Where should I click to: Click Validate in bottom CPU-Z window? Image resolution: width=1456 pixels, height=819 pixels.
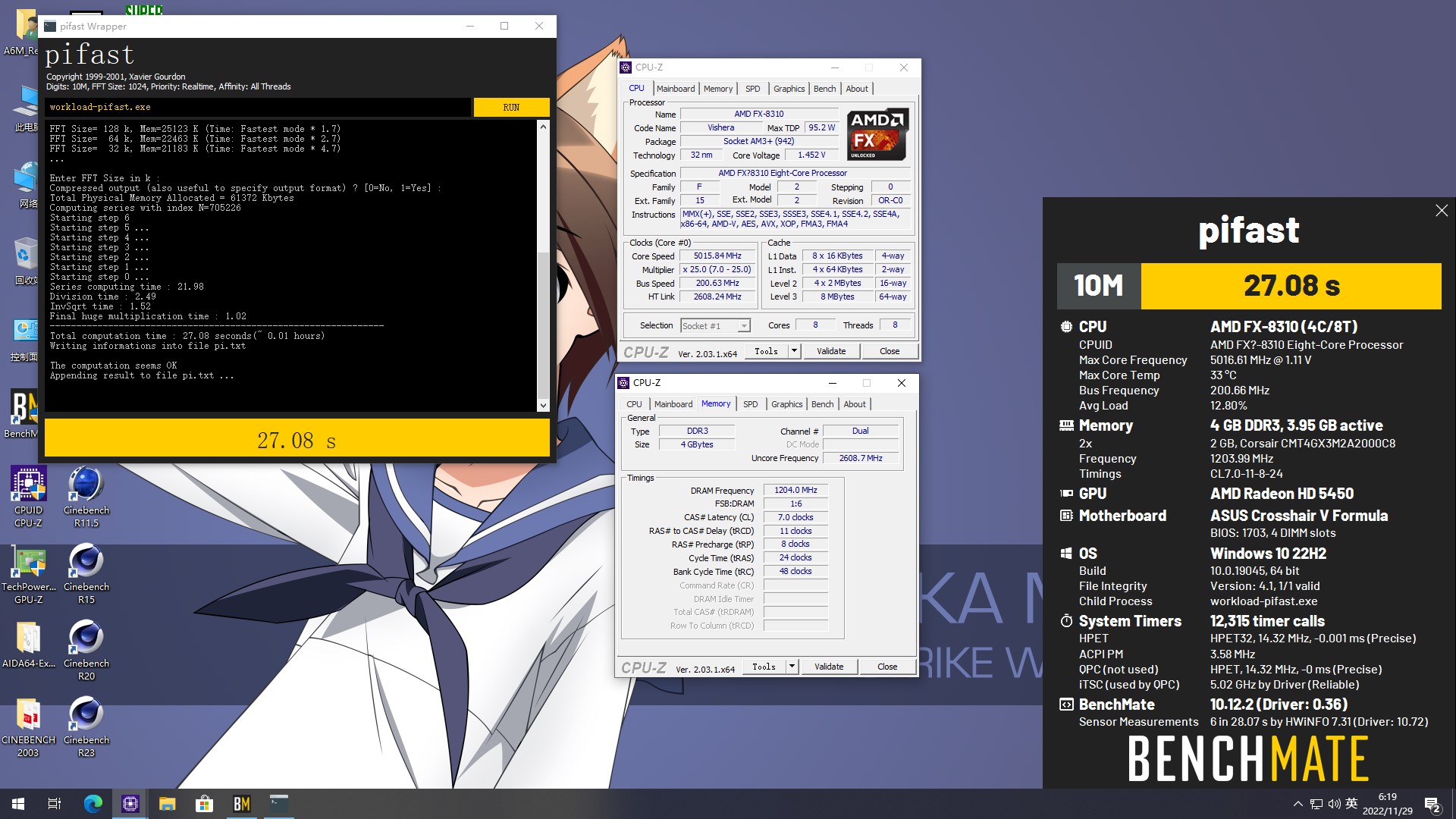829,667
